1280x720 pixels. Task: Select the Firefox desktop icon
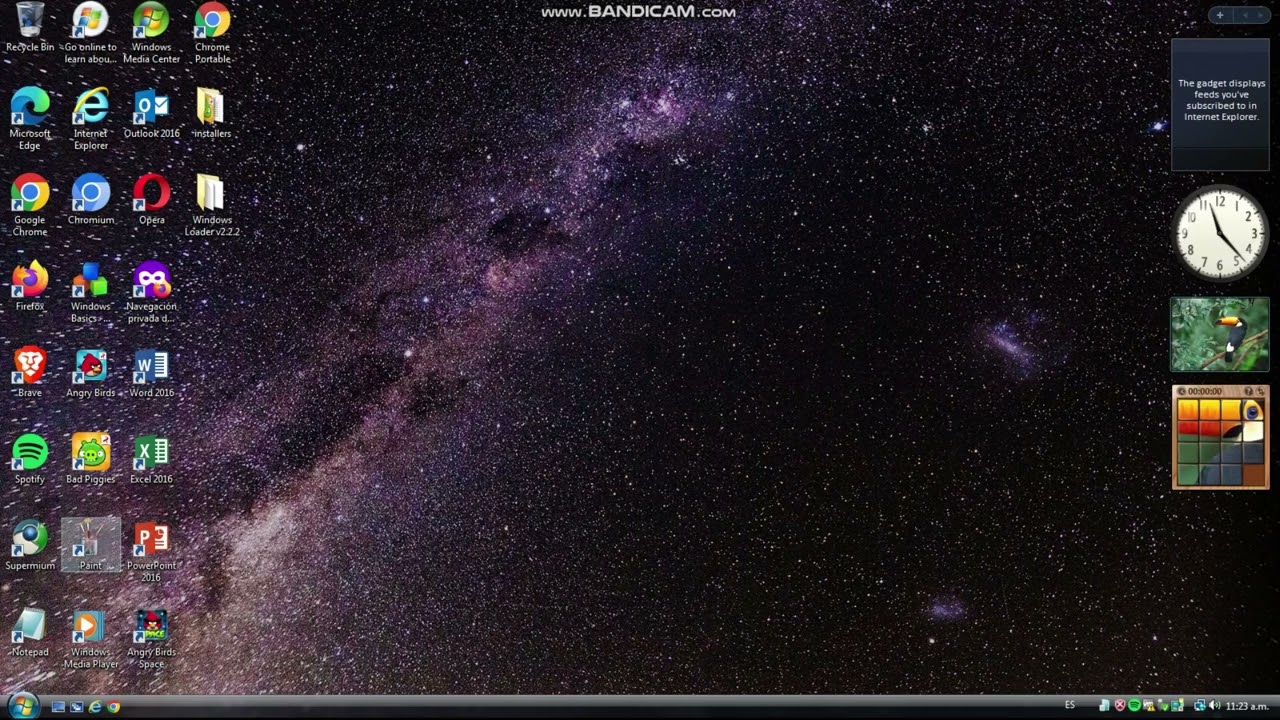coord(30,287)
